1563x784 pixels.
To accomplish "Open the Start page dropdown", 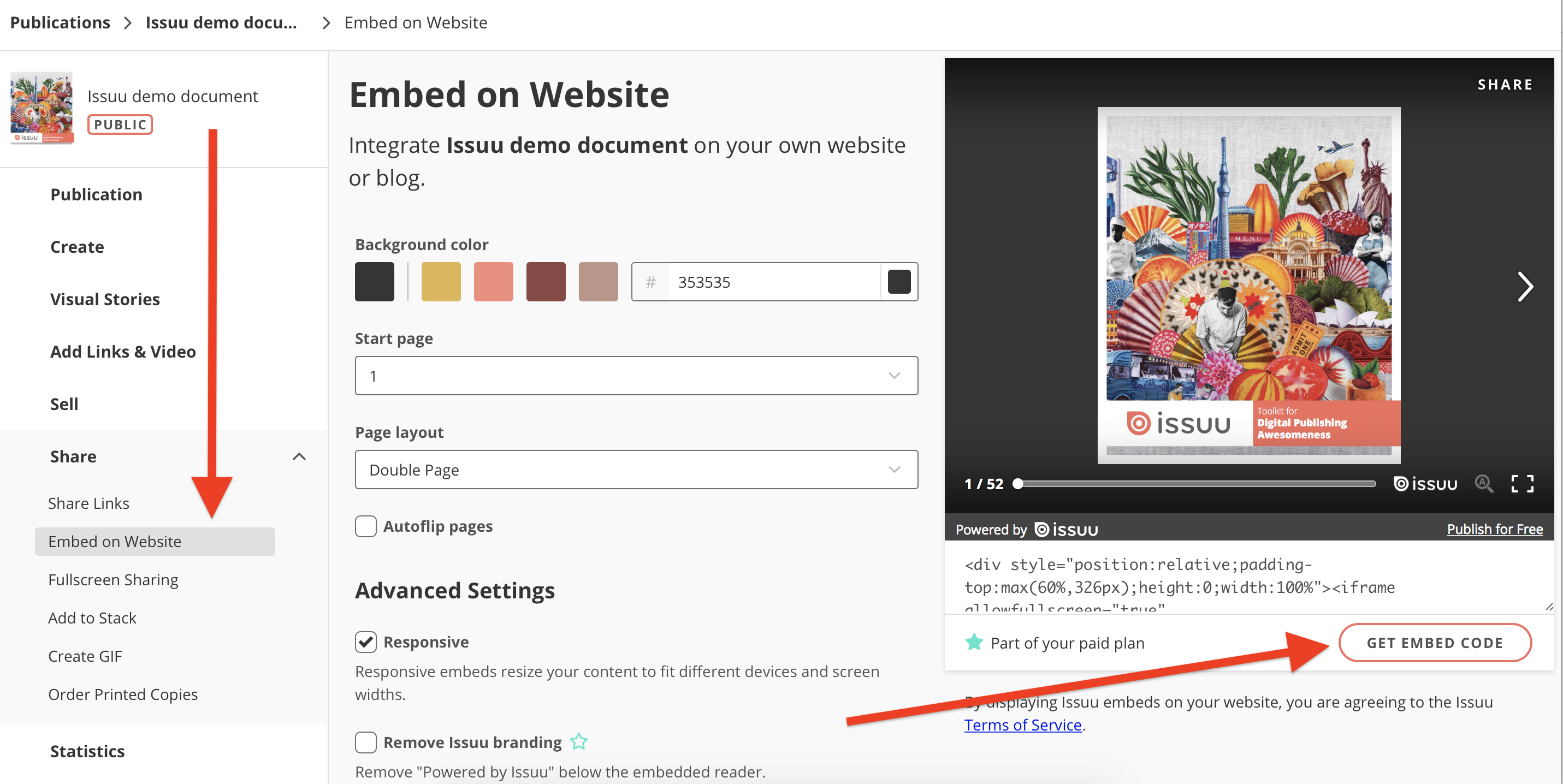I will pyautogui.click(x=636, y=376).
